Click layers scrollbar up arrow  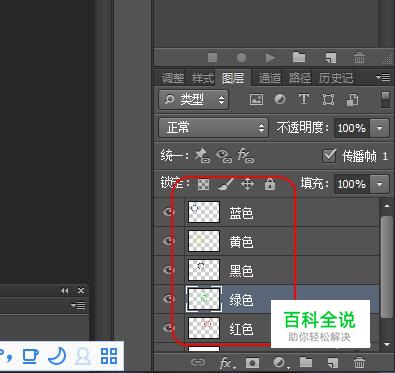[x=387, y=206]
